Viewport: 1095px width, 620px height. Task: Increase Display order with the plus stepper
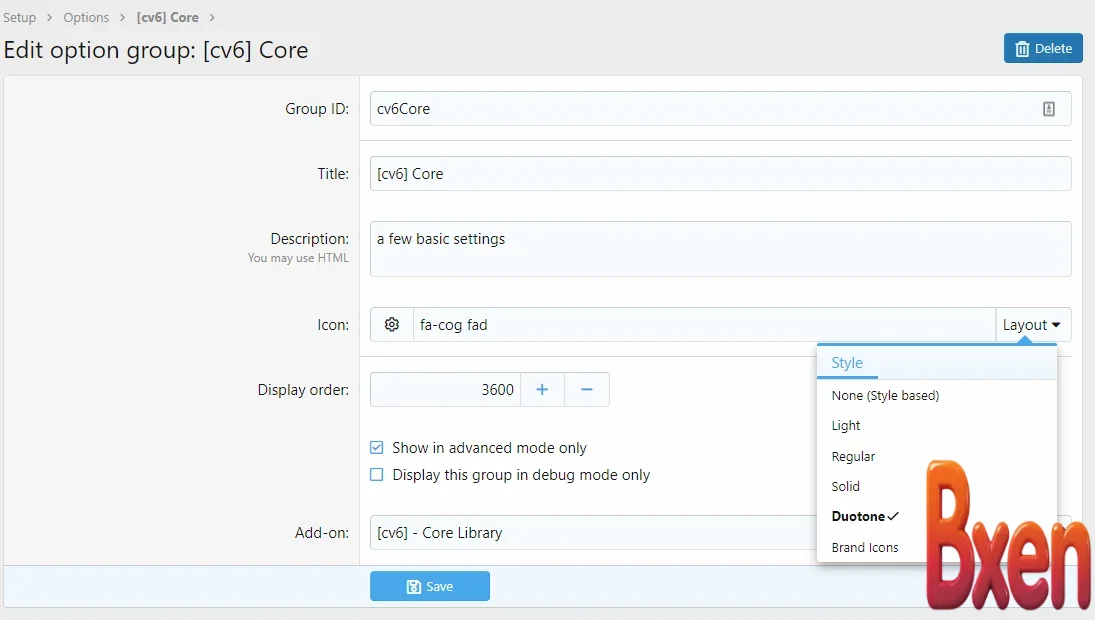pos(542,389)
